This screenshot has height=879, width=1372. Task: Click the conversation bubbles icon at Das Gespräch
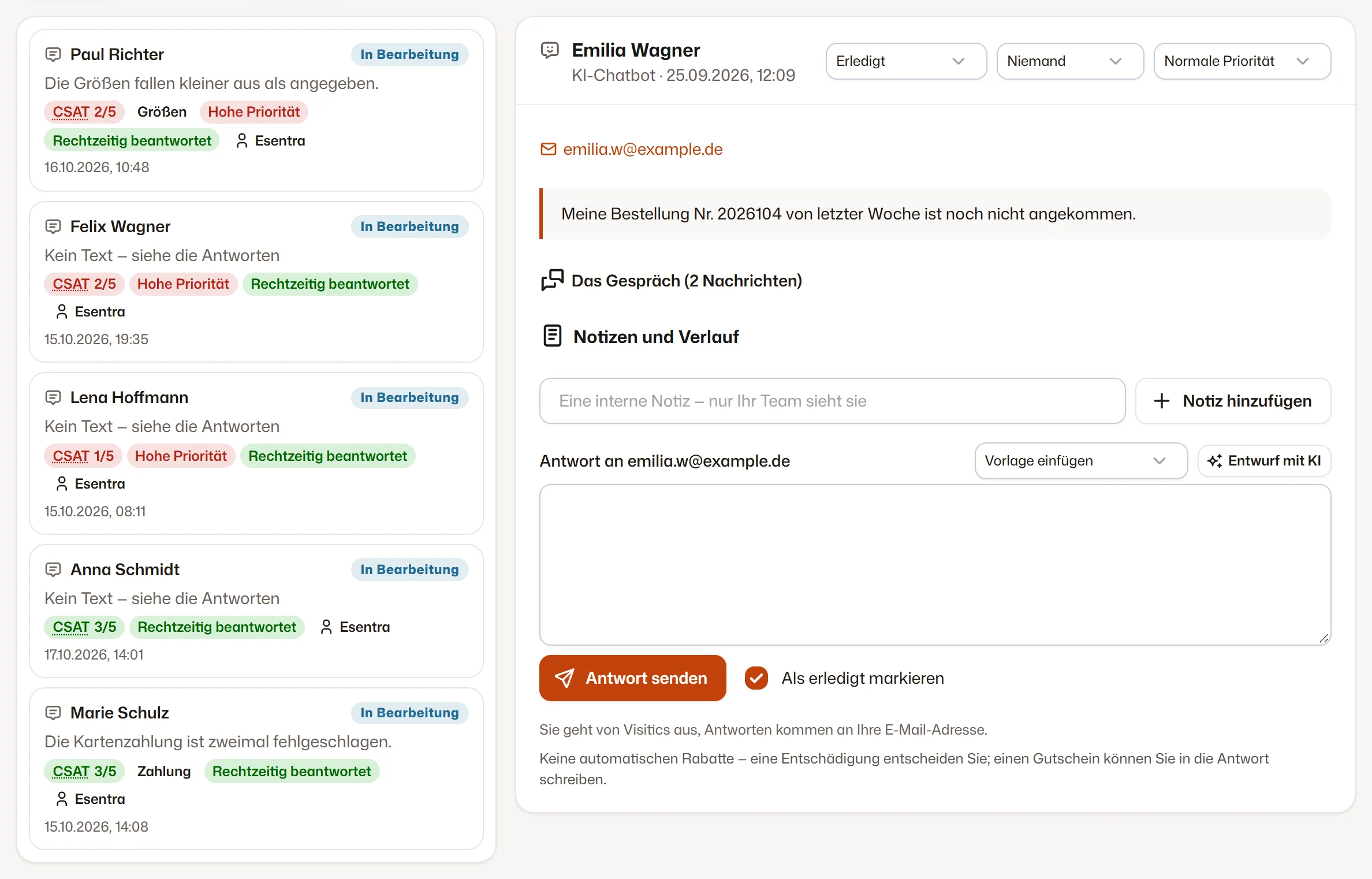[552, 280]
